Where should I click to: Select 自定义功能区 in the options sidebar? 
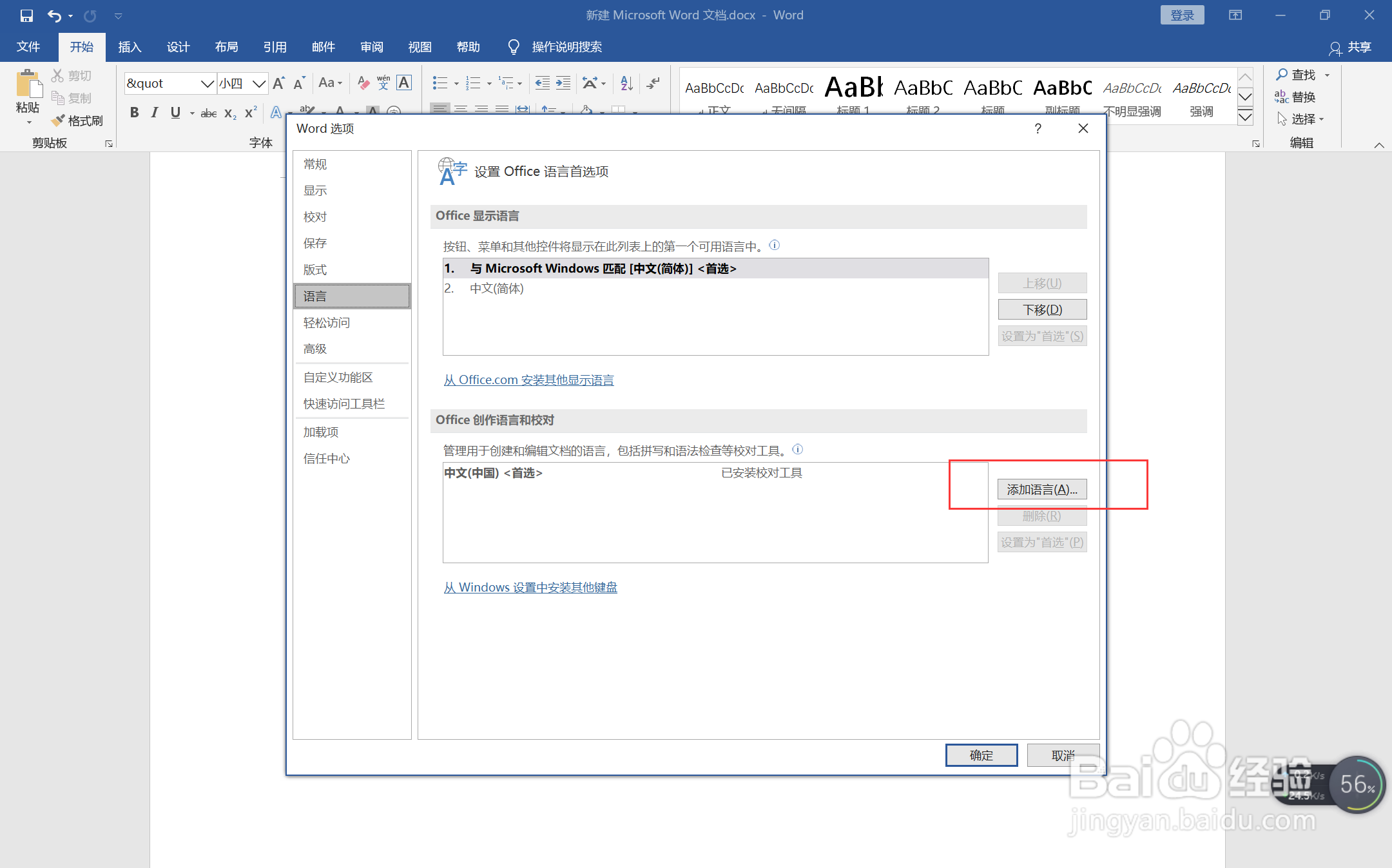coord(352,377)
